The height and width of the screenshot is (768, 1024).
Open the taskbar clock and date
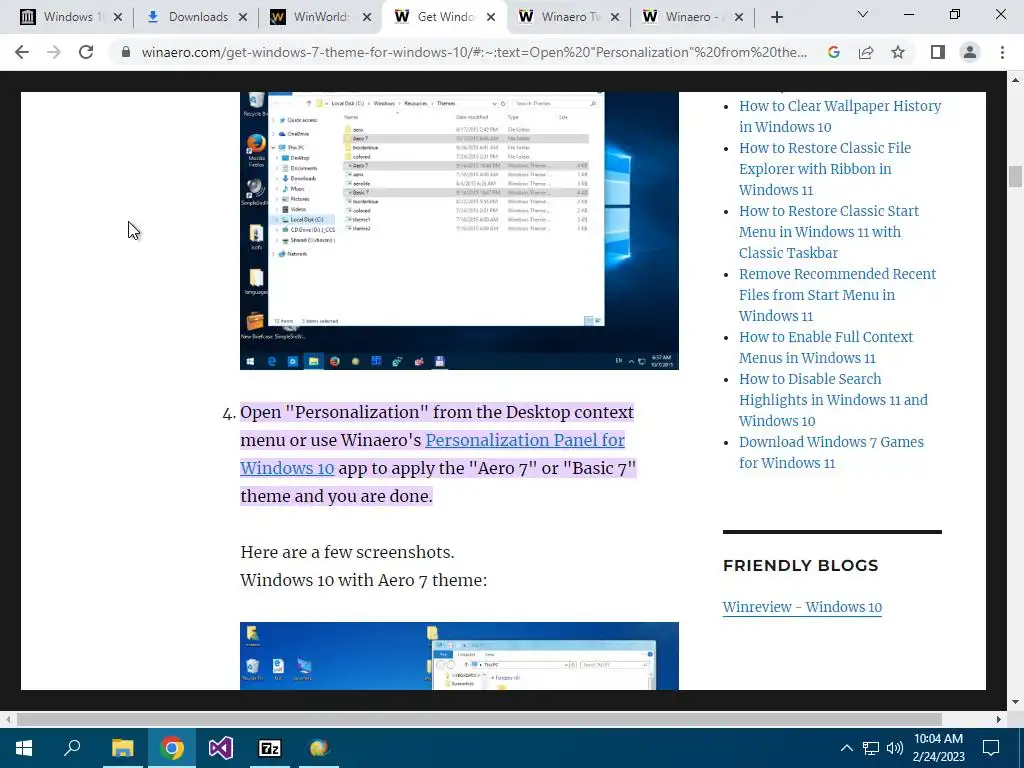pyautogui.click(x=938, y=748)
